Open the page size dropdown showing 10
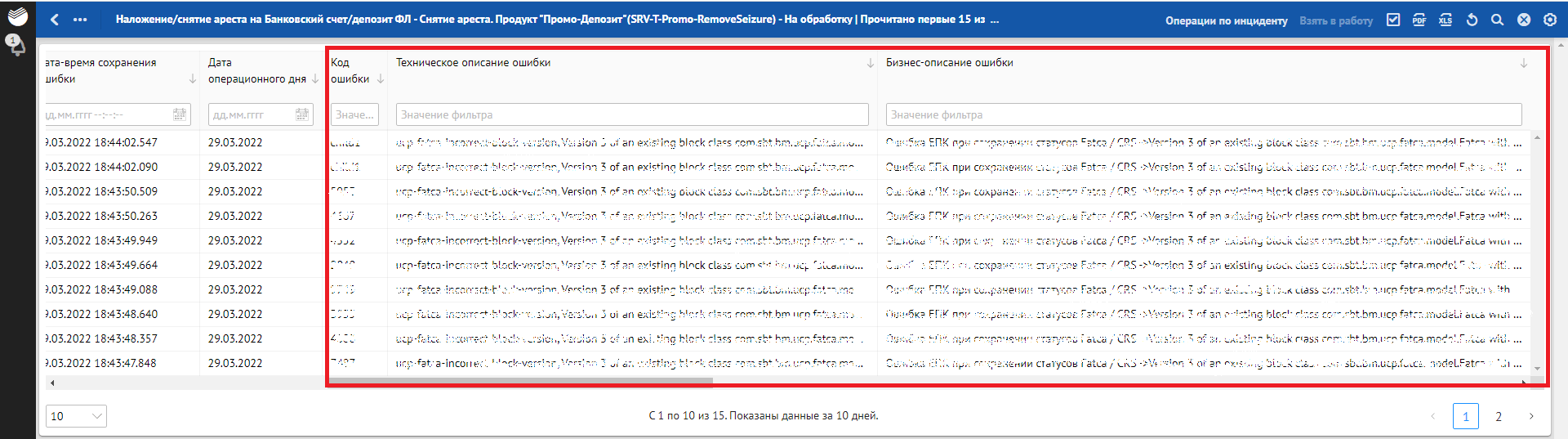1568x439 pixels. tap(76, 416)
